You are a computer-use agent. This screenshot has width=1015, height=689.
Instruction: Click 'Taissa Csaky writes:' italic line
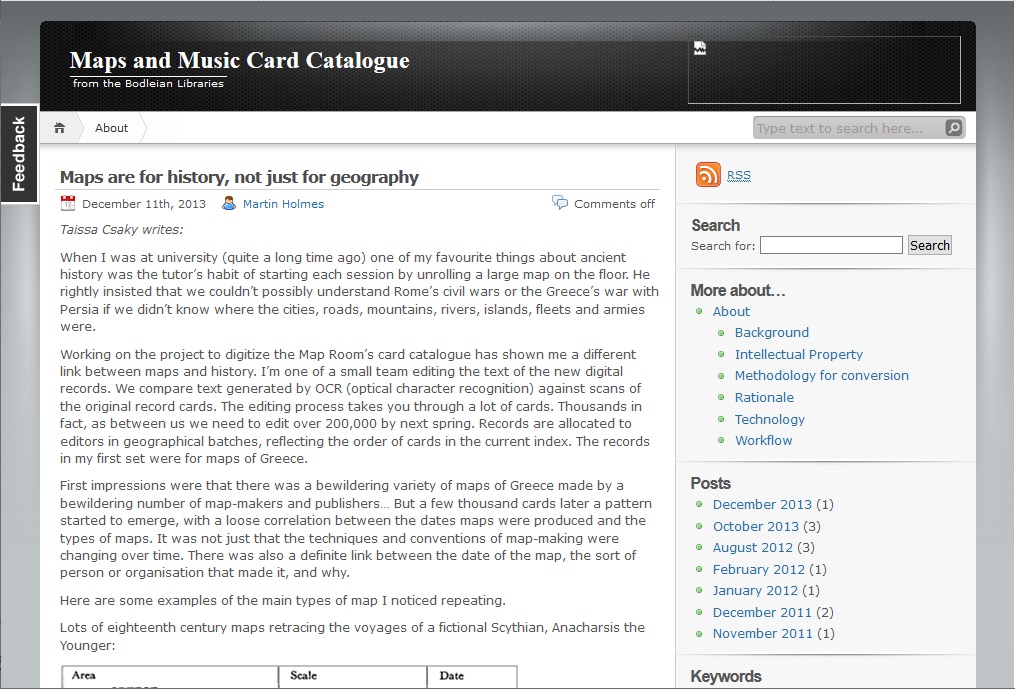click(122, 230)
